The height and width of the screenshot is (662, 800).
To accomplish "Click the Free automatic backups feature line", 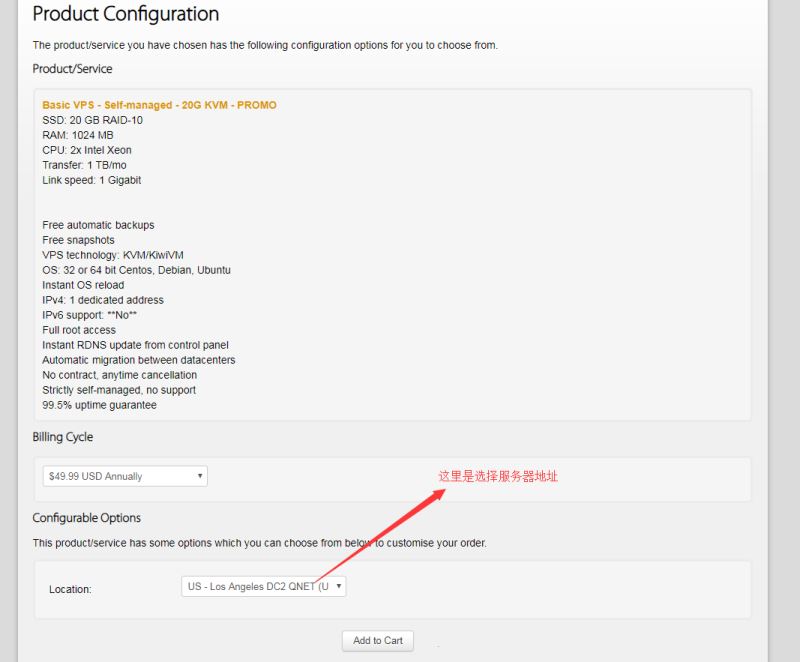I will [x=98, y=225].
